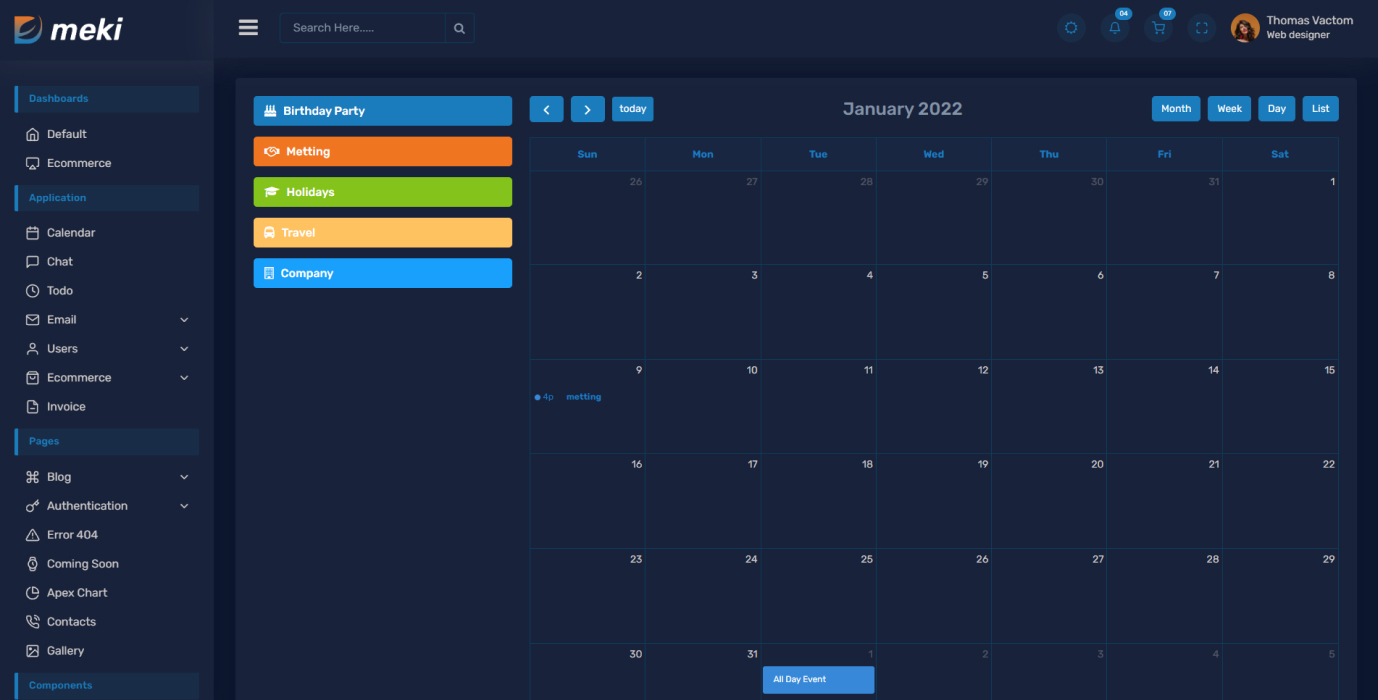Go to next month with arrow button
Viewport: 1378px width, 700px height.
tap(587, 108)
